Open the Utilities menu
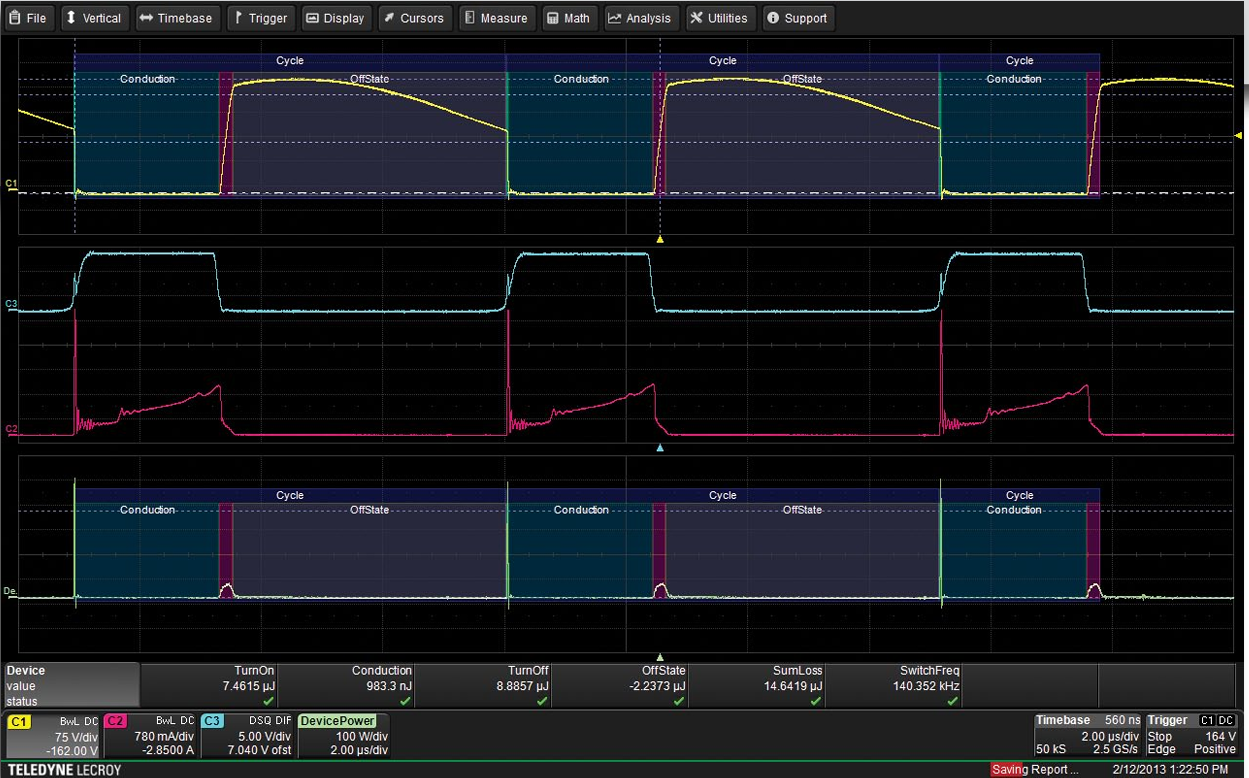Image resolution: width=1249 pixels, height=778 pixels. pyautogui.click(x=719, y=18)
